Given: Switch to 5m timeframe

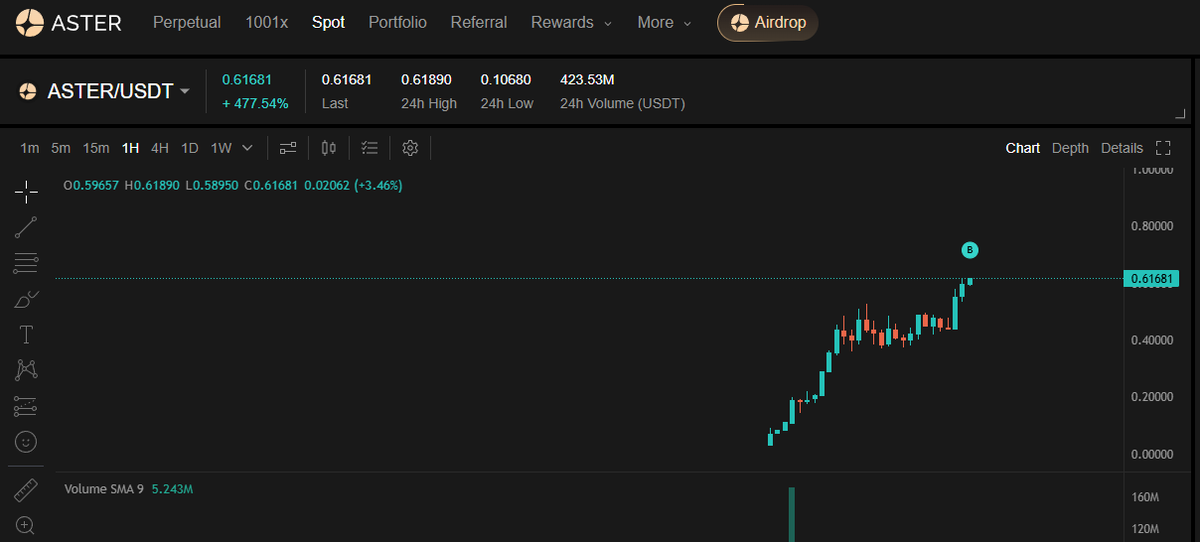Looking at the screenshot, I should [x=61, y=148].
